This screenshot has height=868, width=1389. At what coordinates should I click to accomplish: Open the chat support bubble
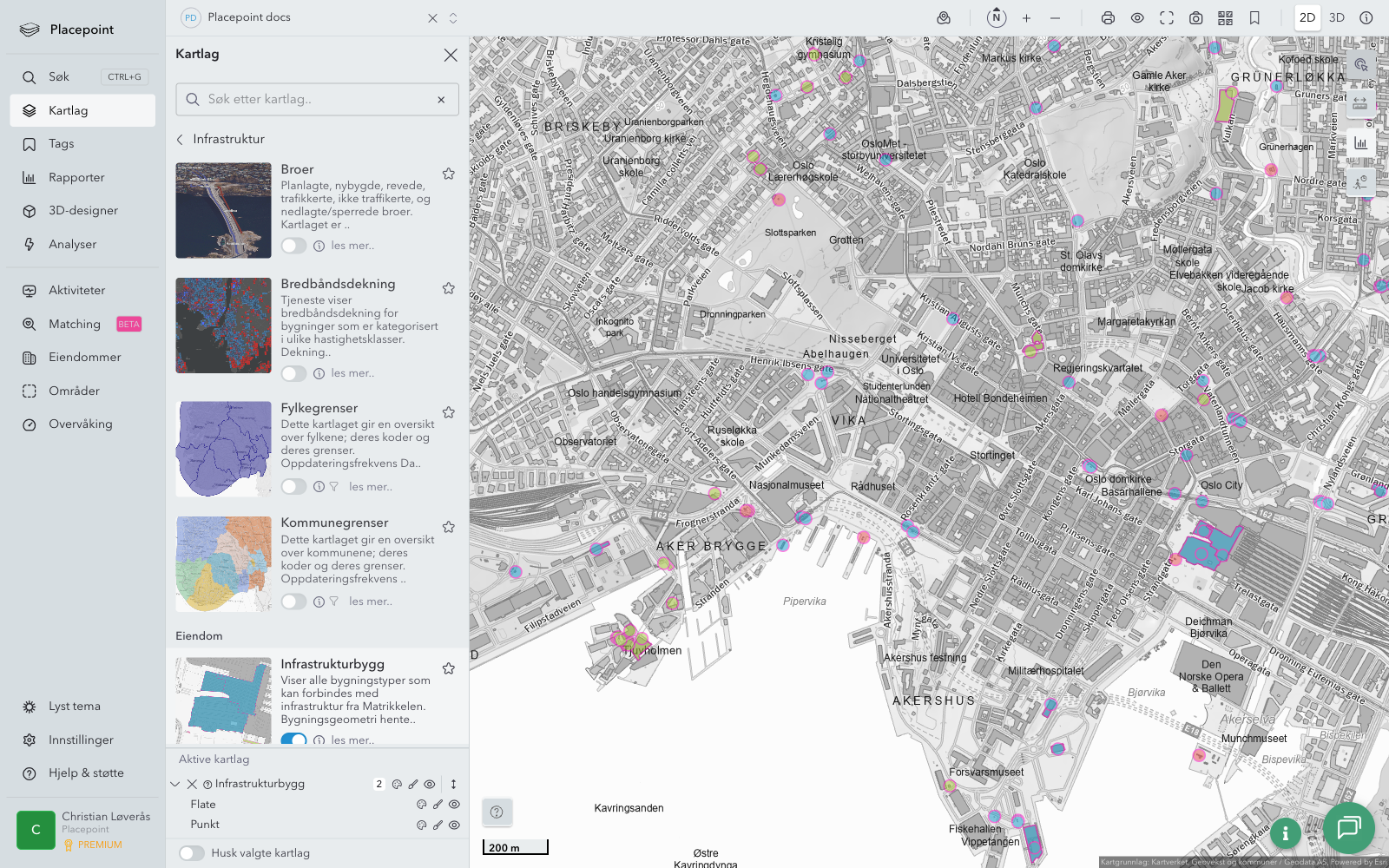tap(1348, 827)
